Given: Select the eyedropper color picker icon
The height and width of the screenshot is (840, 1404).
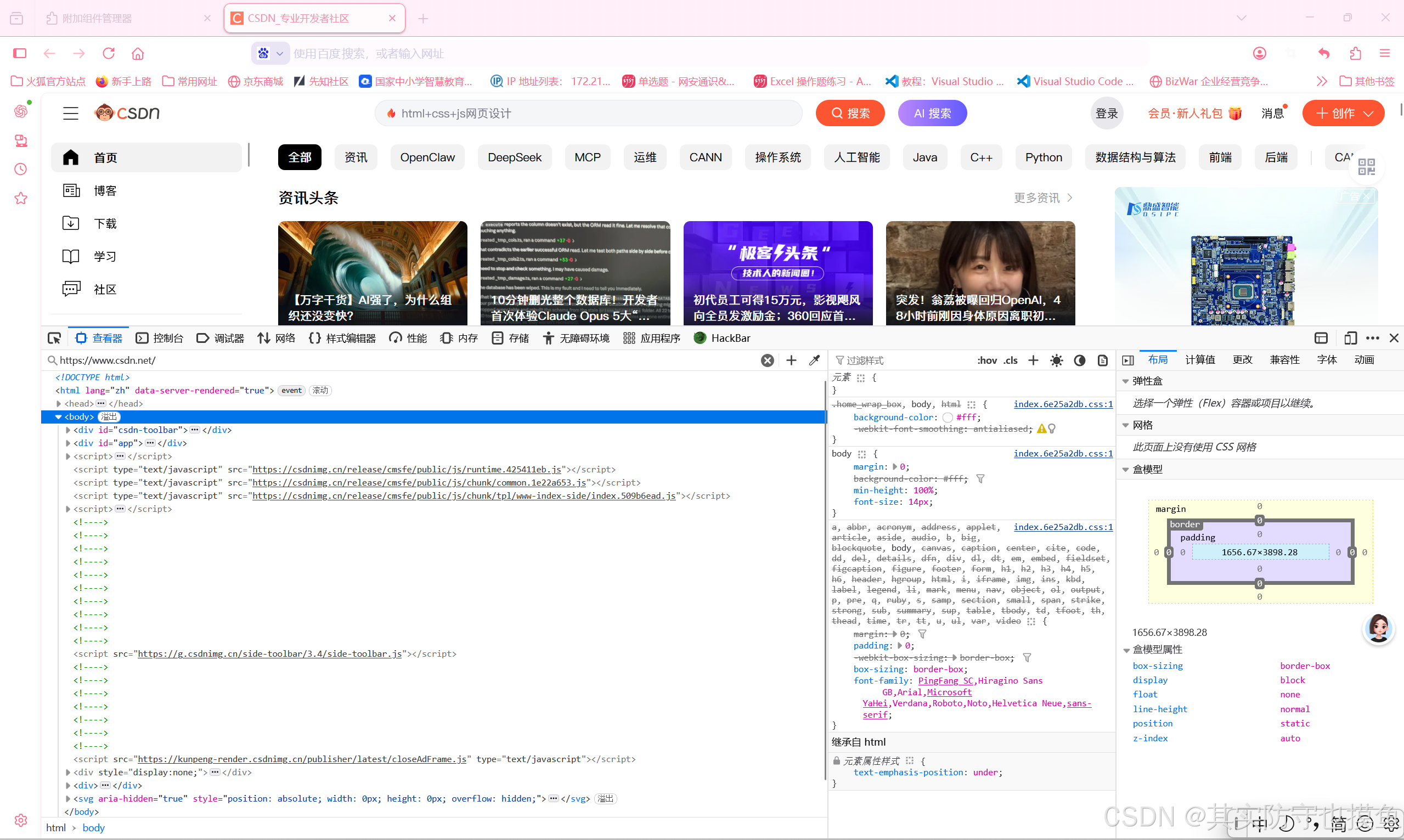Looking at the screenshot, I should (814, 360).
